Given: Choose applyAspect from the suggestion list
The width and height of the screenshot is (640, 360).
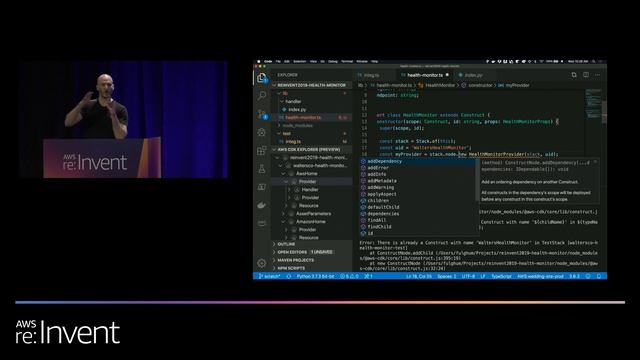Looking at the screenshot, I should coord(417,194).
